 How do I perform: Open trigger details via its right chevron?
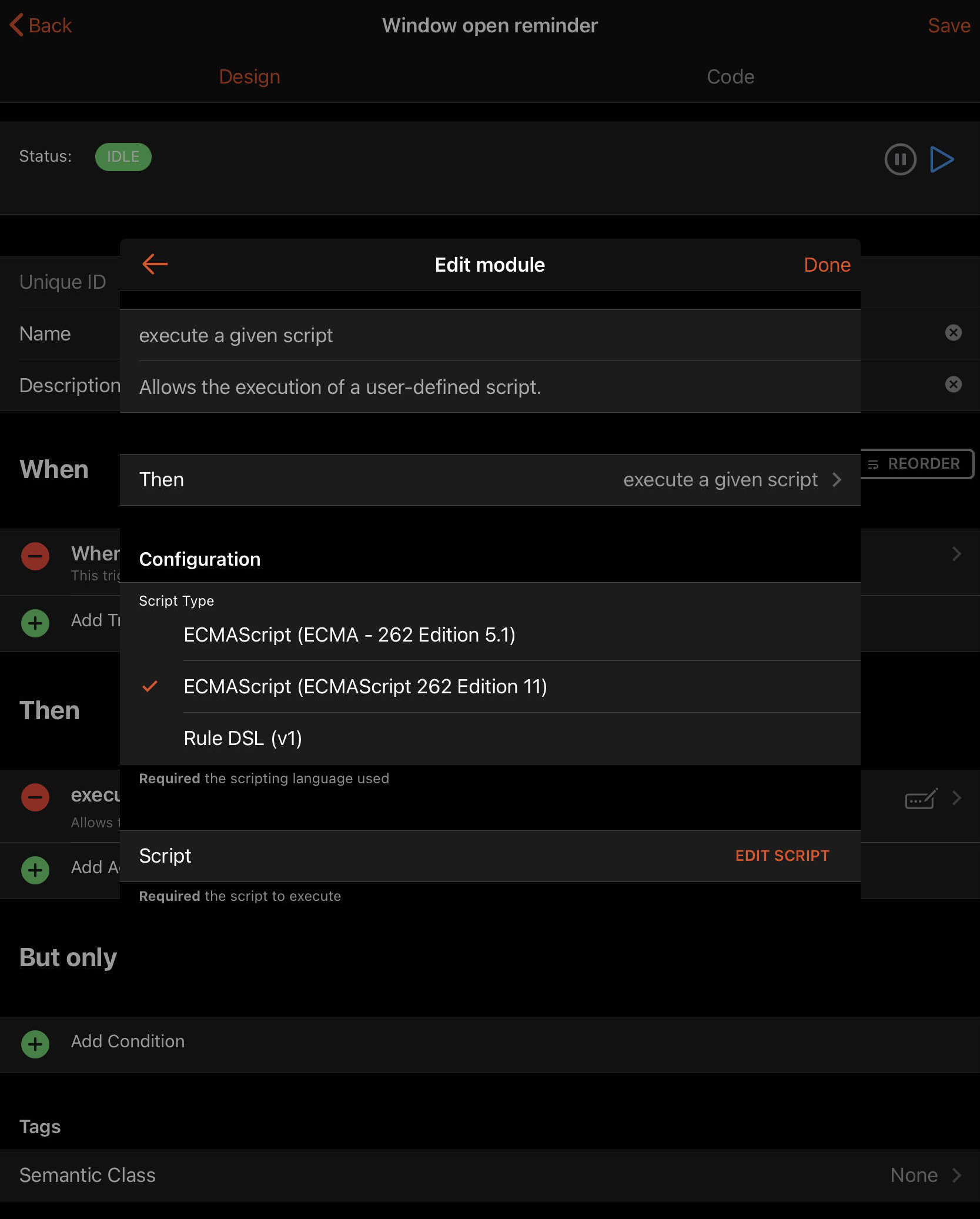pyautogui.click(x=956, y=554)
